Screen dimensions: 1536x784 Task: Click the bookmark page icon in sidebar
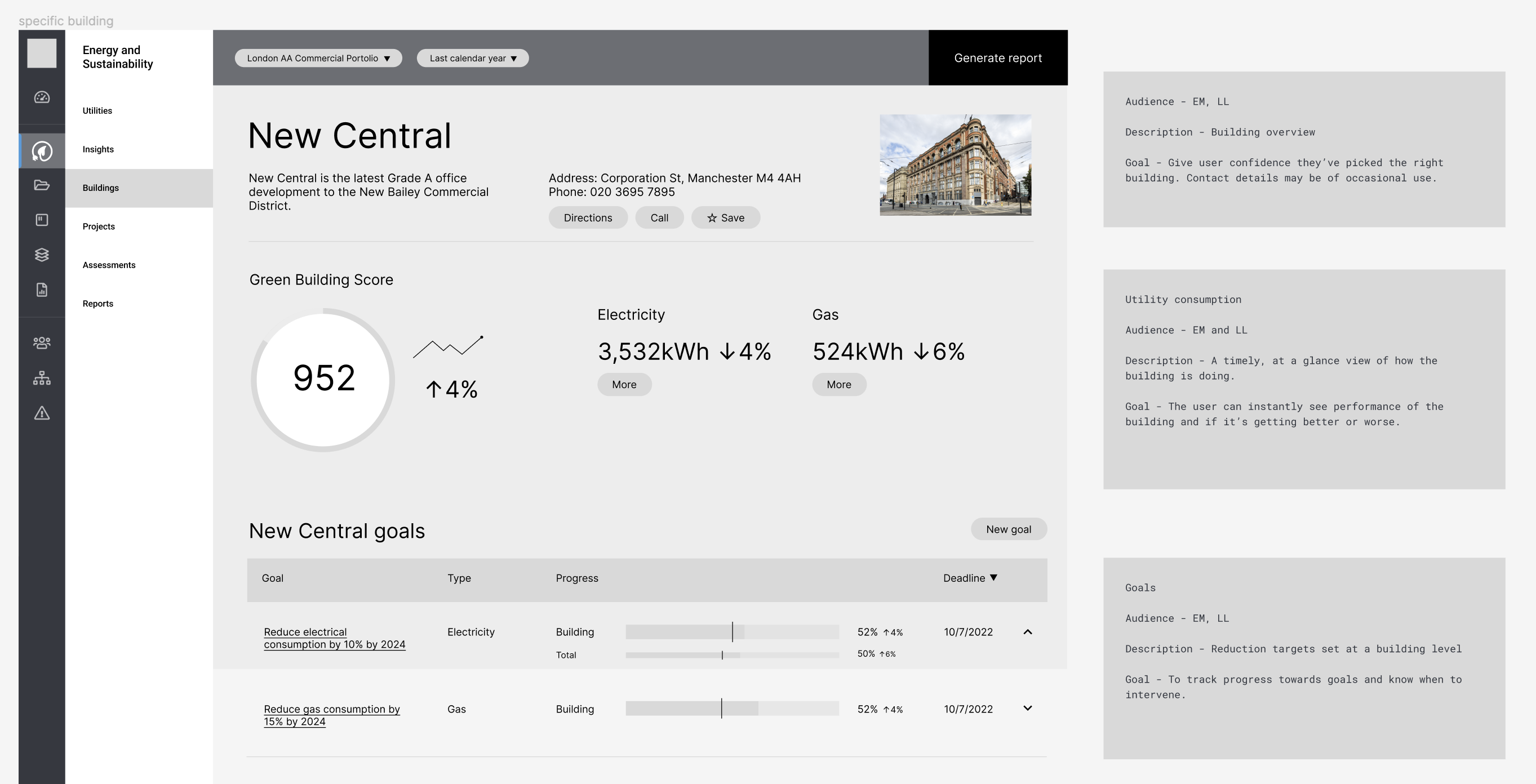tap(42, 220)
